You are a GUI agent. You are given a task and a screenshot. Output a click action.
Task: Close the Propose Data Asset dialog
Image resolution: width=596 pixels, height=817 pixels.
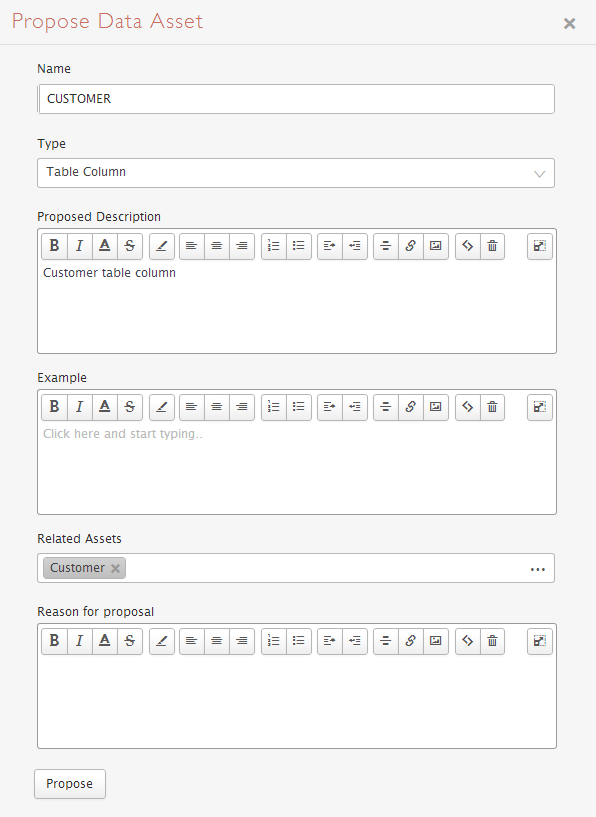coord(569,23)
